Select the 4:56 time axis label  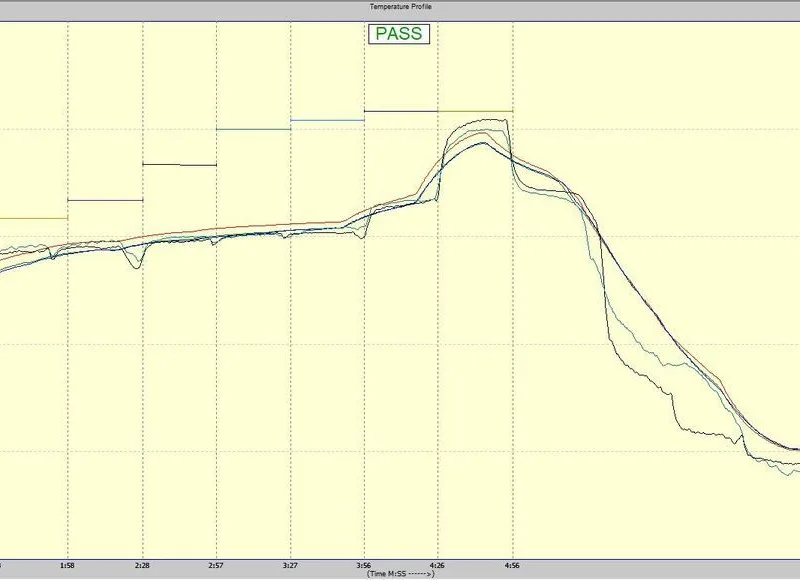(512, 565)
